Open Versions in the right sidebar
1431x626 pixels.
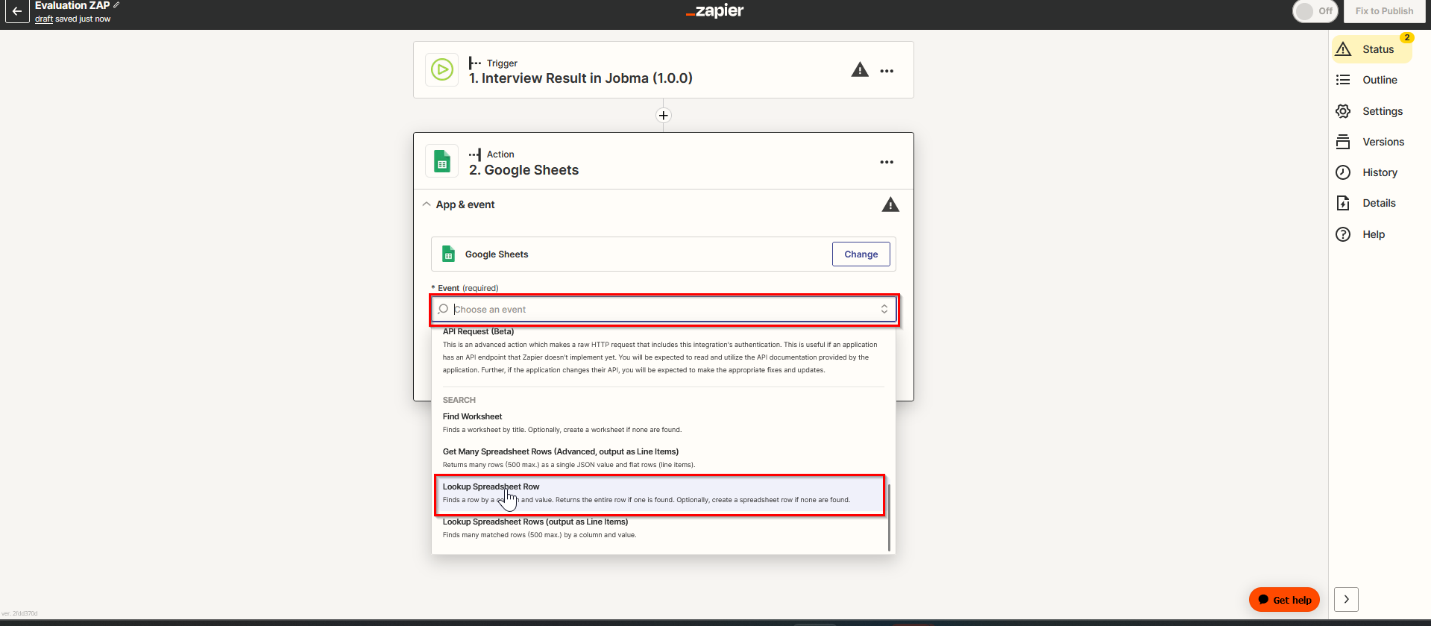(1371, 142)
